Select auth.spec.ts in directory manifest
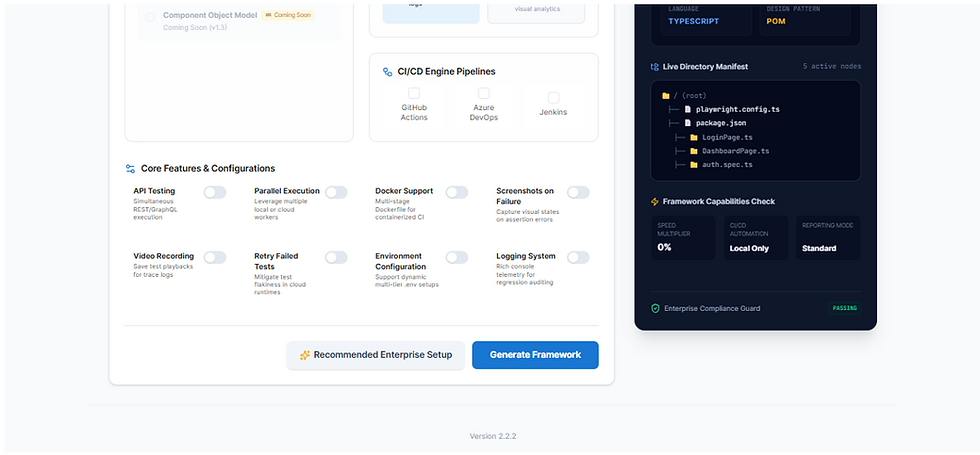The height and width of the screenshot is (455, 980). pos(728,165)
